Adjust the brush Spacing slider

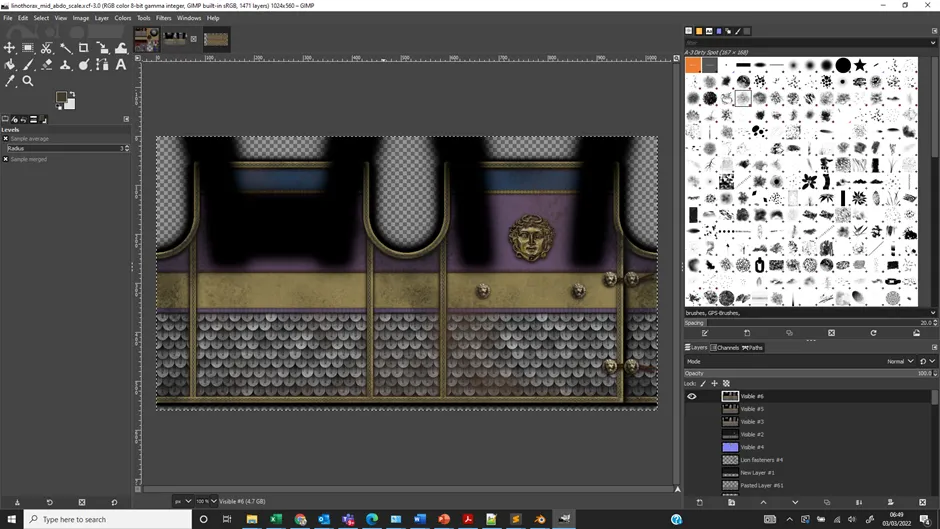click(x=810, y=323)
